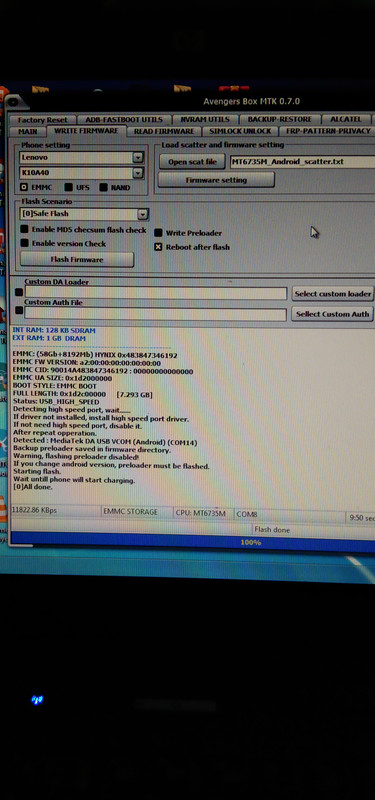Switch to the MAIN tab
The width and height of the screenshot is (375, 800).
click(x=28, y=132)
